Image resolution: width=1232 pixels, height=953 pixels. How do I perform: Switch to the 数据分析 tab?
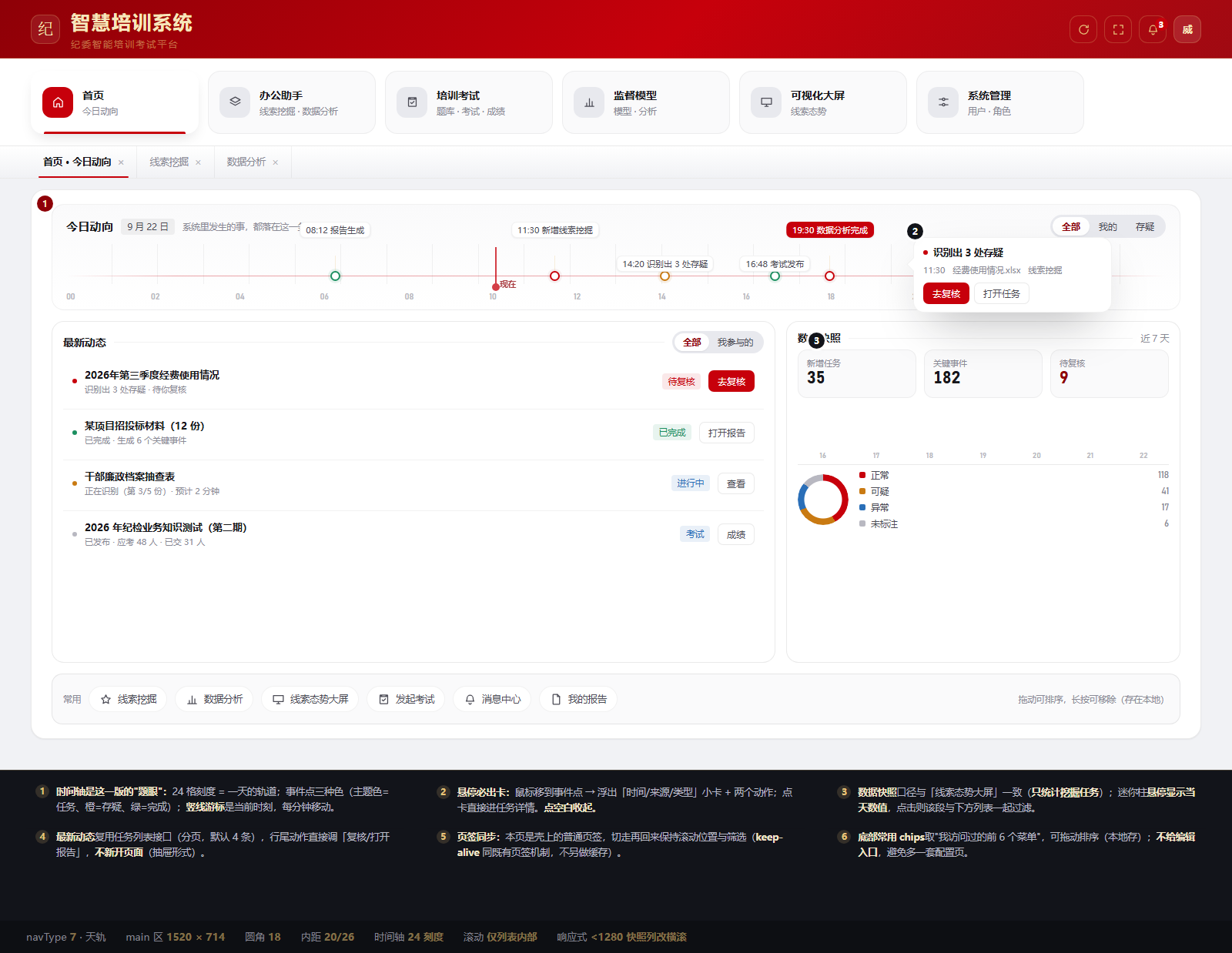[246, 162]
